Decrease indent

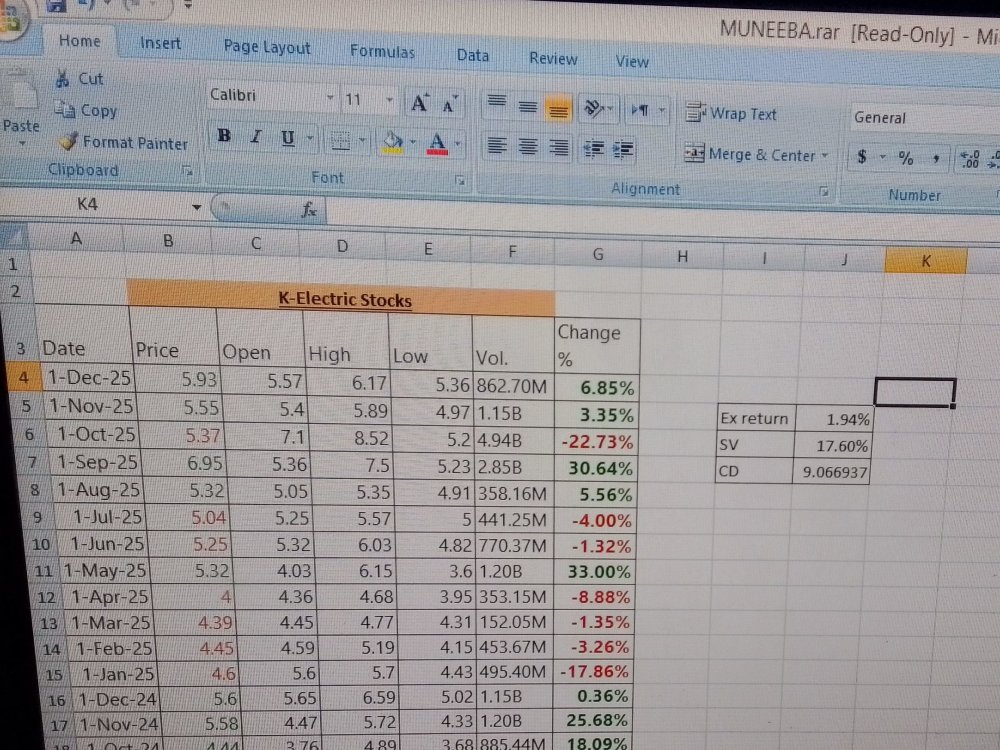click(594, 149)
